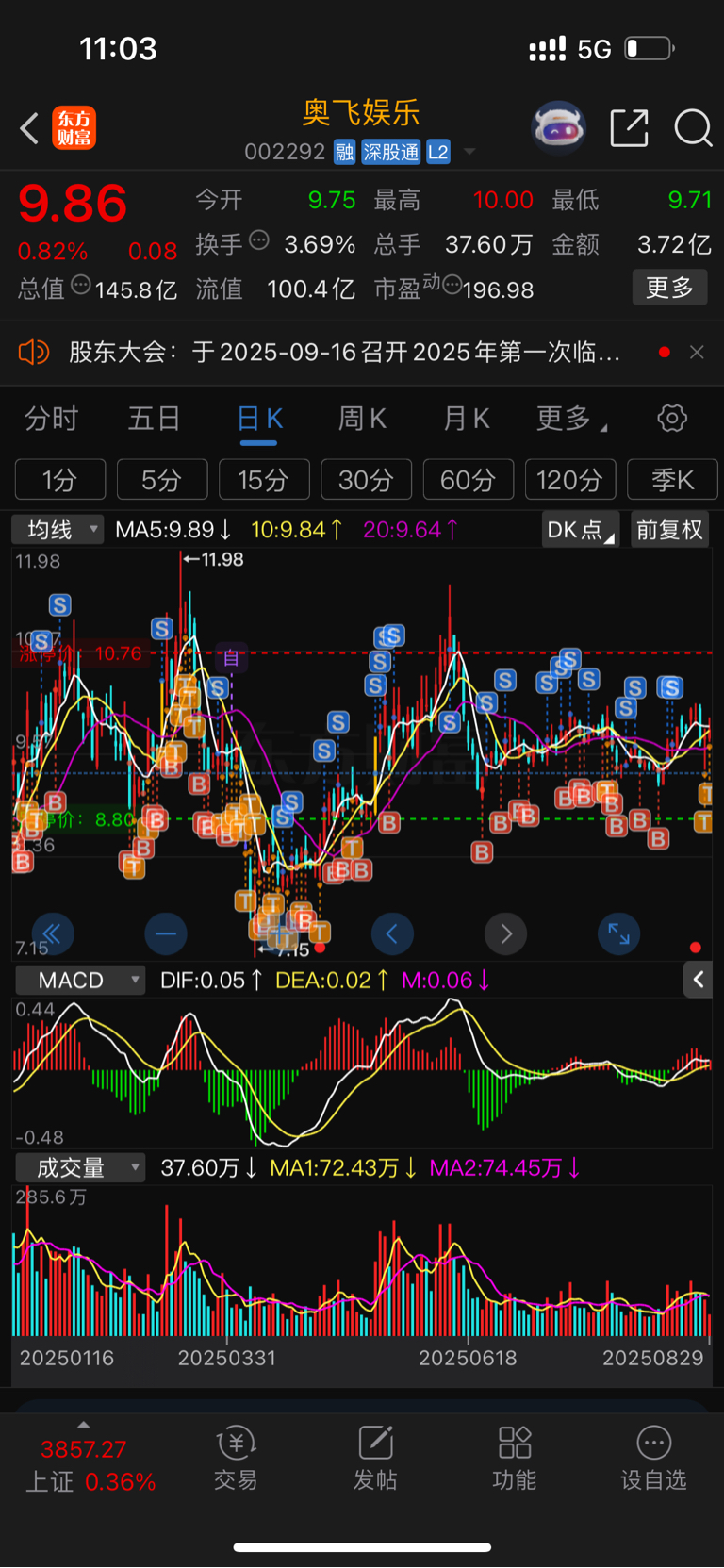Select the 15分 interval
This screenshot has height=1568, width=724.
pos(264,480)
